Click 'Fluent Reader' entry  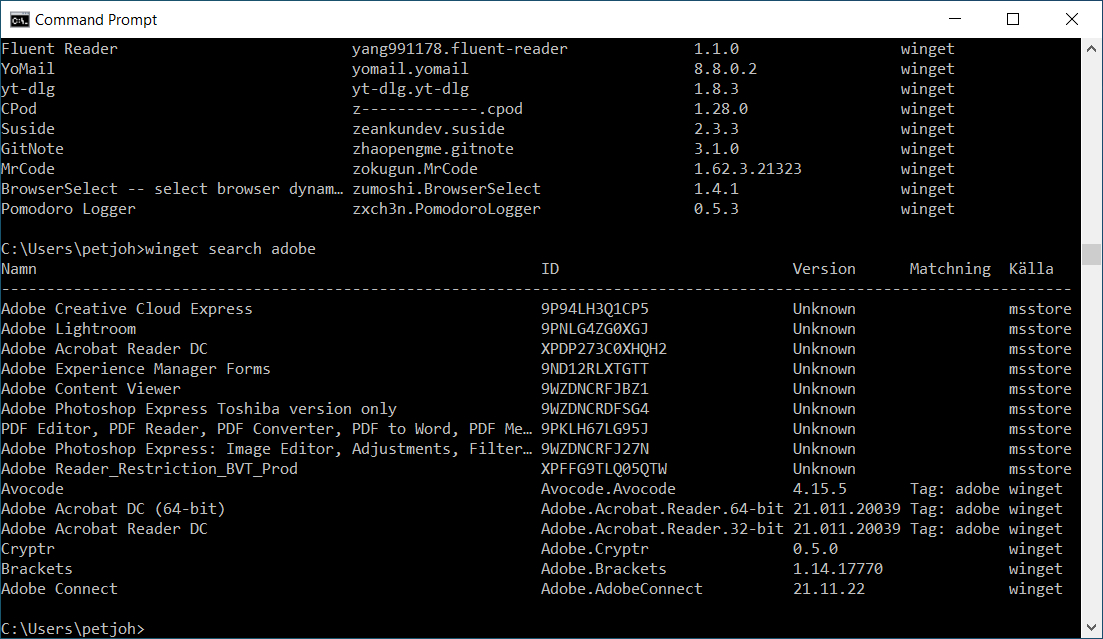click(59, 49)
